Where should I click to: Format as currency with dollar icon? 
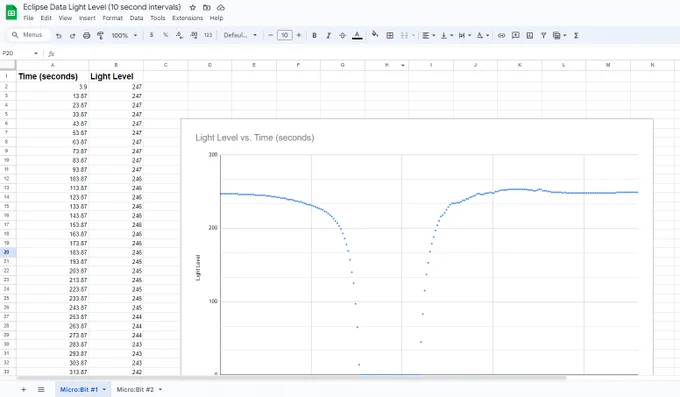[151, 35]
